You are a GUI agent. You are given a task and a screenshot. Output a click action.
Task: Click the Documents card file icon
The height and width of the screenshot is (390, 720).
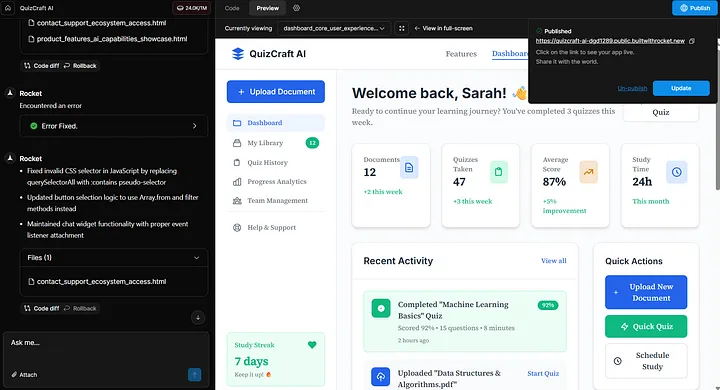pyautogui.click(x=409, y=168)
